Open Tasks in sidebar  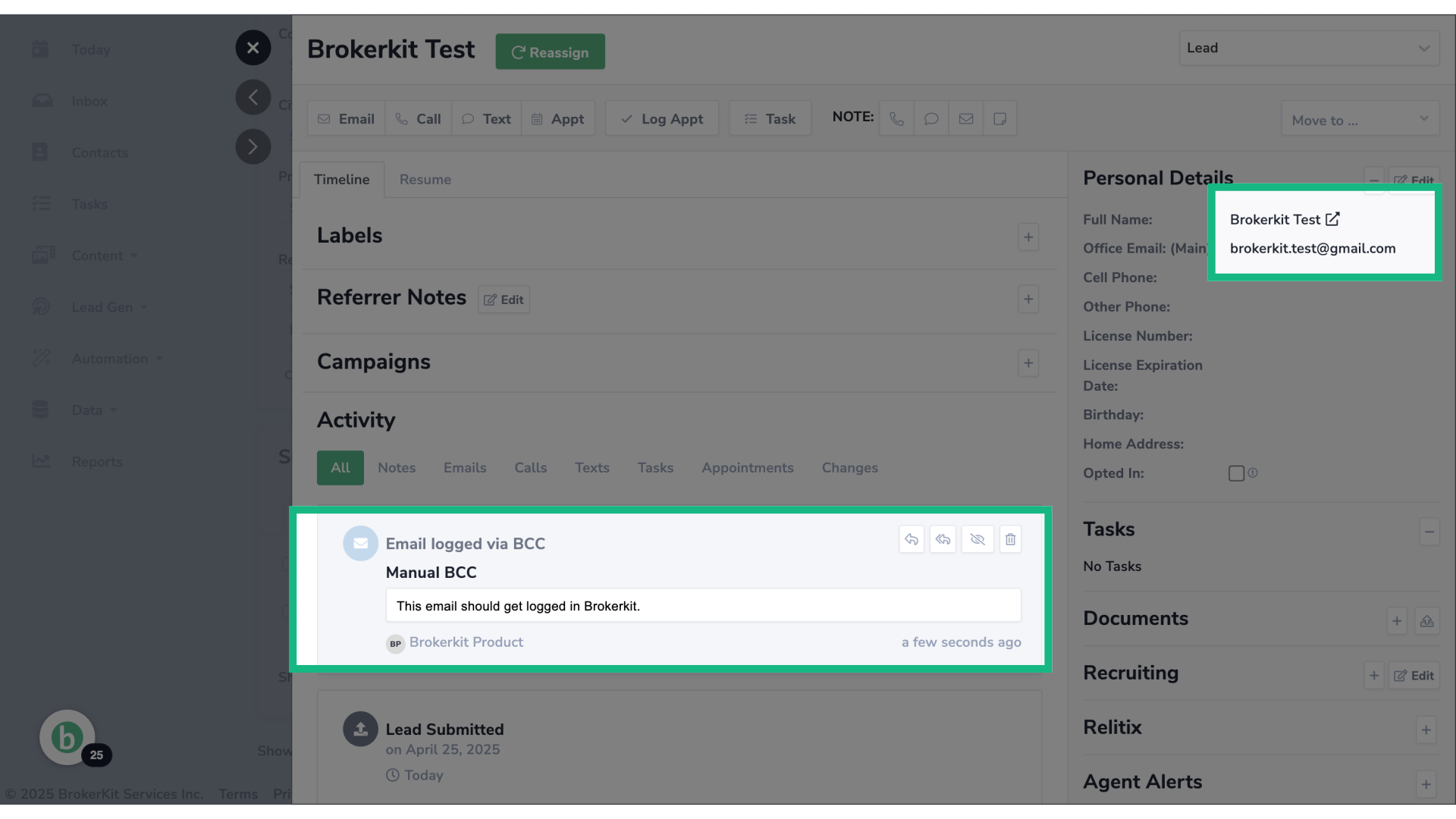pos(89,205)
